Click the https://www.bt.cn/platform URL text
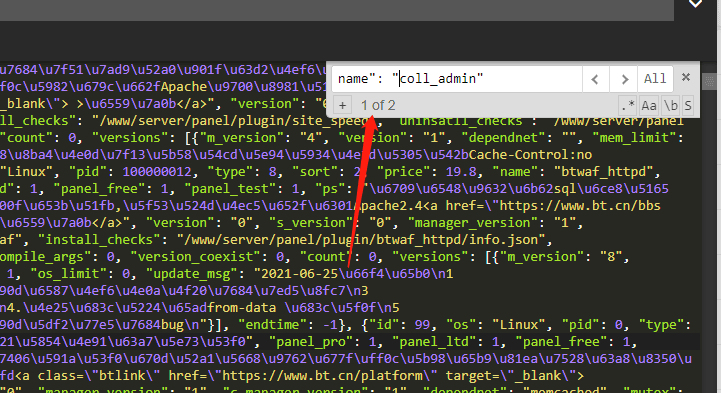The width and height of the screenshot is (721, 393). (x=322, y=376)
